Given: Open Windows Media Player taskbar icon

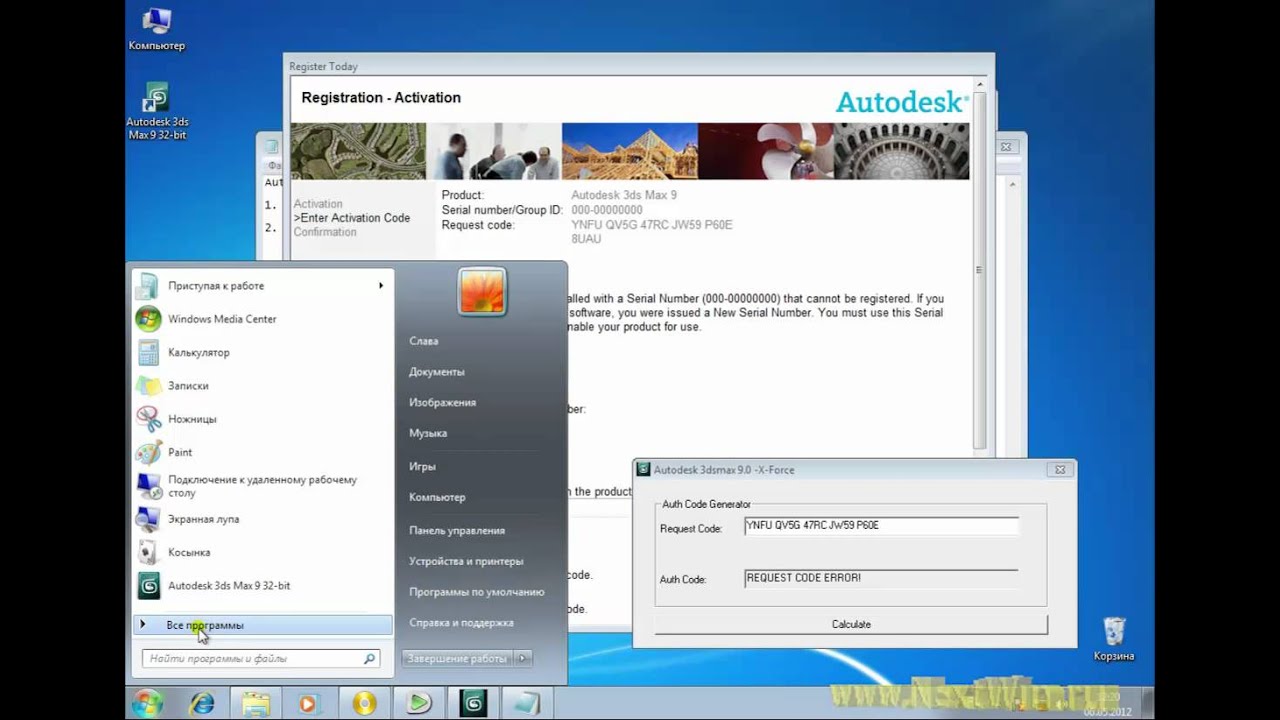Looking at the screenshot, I should point(310,703).
